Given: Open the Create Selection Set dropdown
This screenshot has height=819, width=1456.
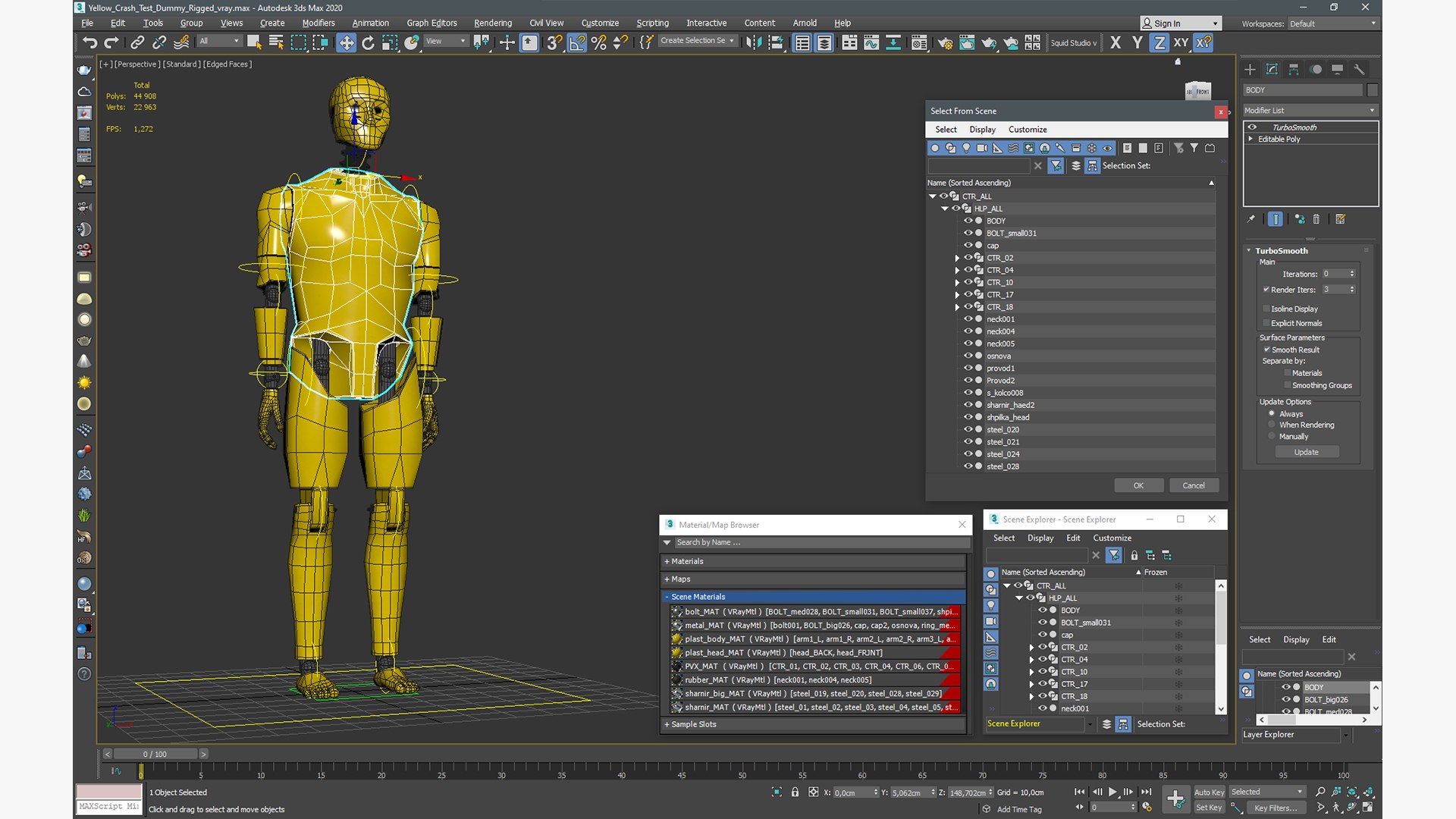Looking at the screenshot, I should 697,41.
